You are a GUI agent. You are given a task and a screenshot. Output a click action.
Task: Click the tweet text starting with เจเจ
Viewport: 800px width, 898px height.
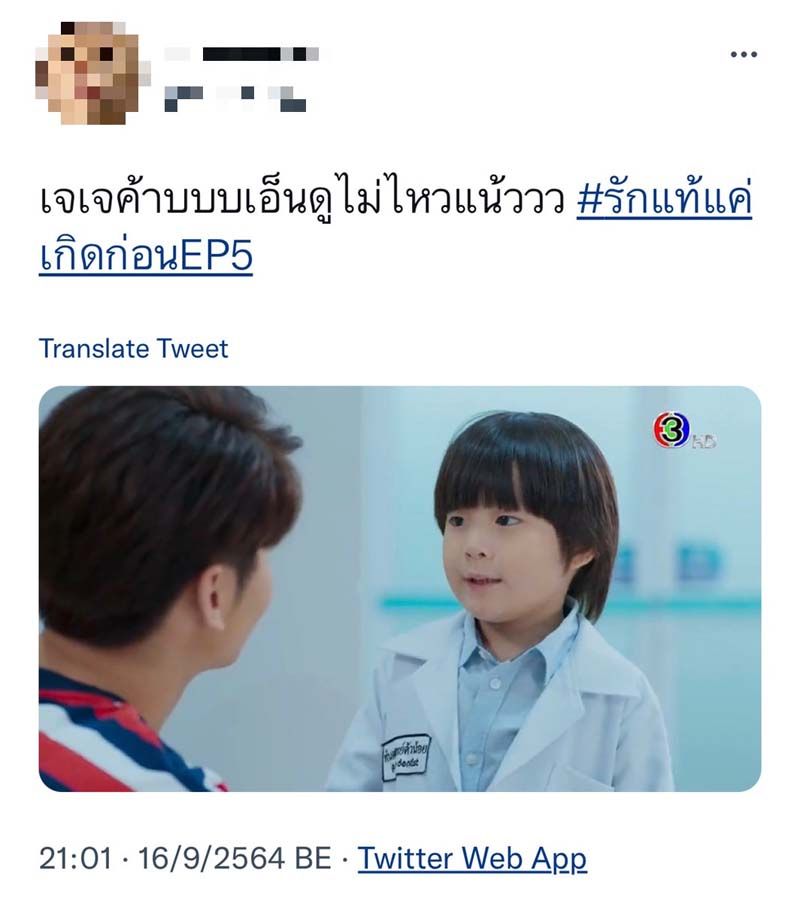(x=302, y=200)
